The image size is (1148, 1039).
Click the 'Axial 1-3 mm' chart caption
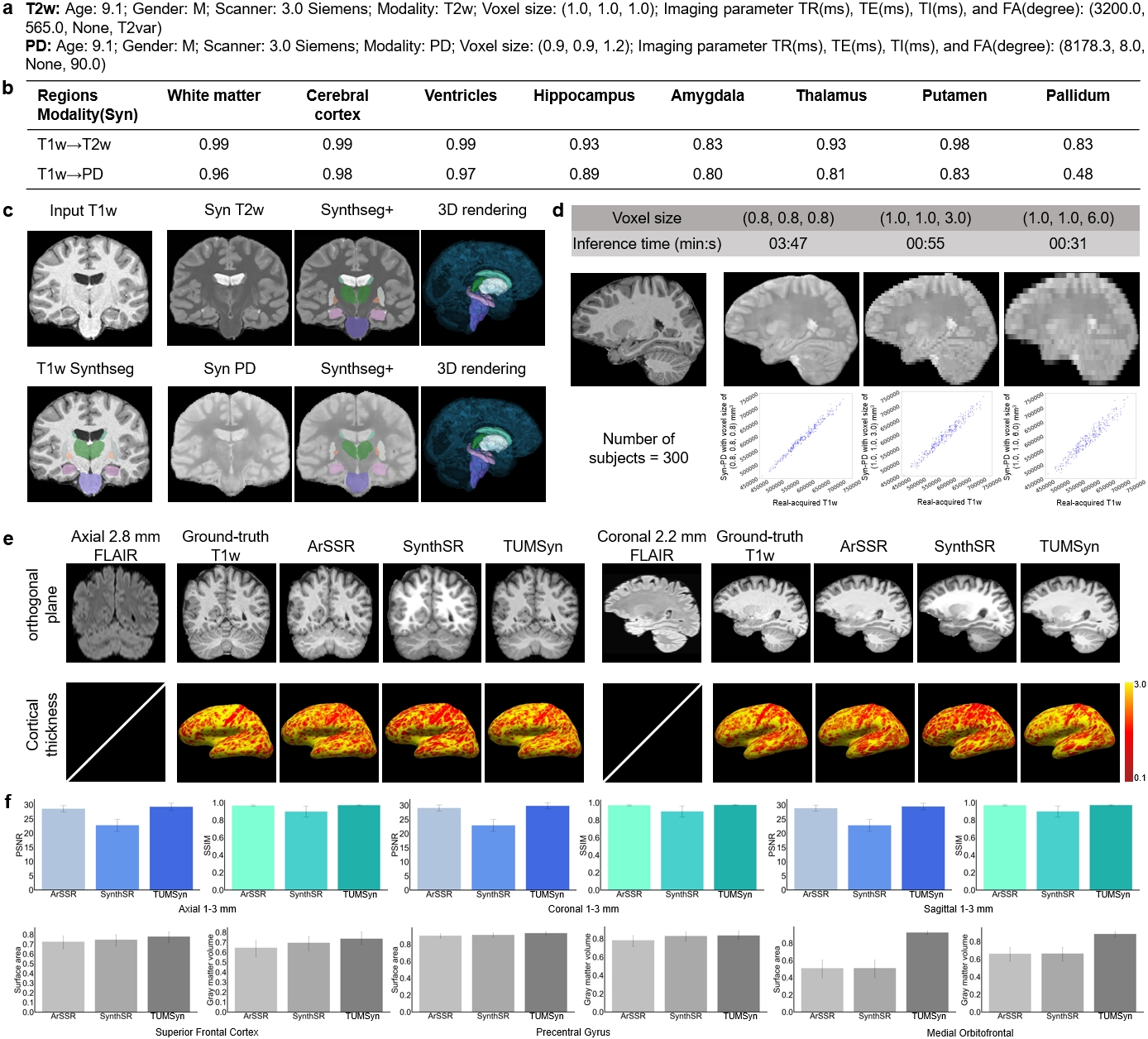(x=208, y=909)
